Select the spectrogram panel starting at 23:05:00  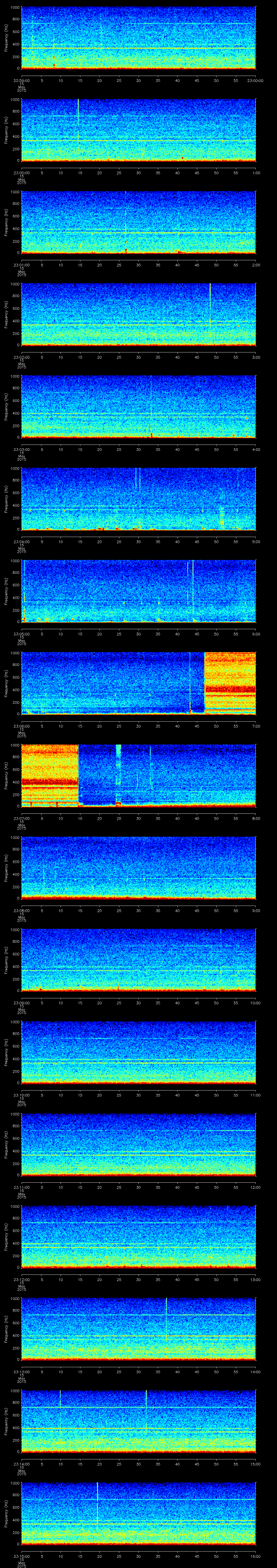click(x=138, y=591)
